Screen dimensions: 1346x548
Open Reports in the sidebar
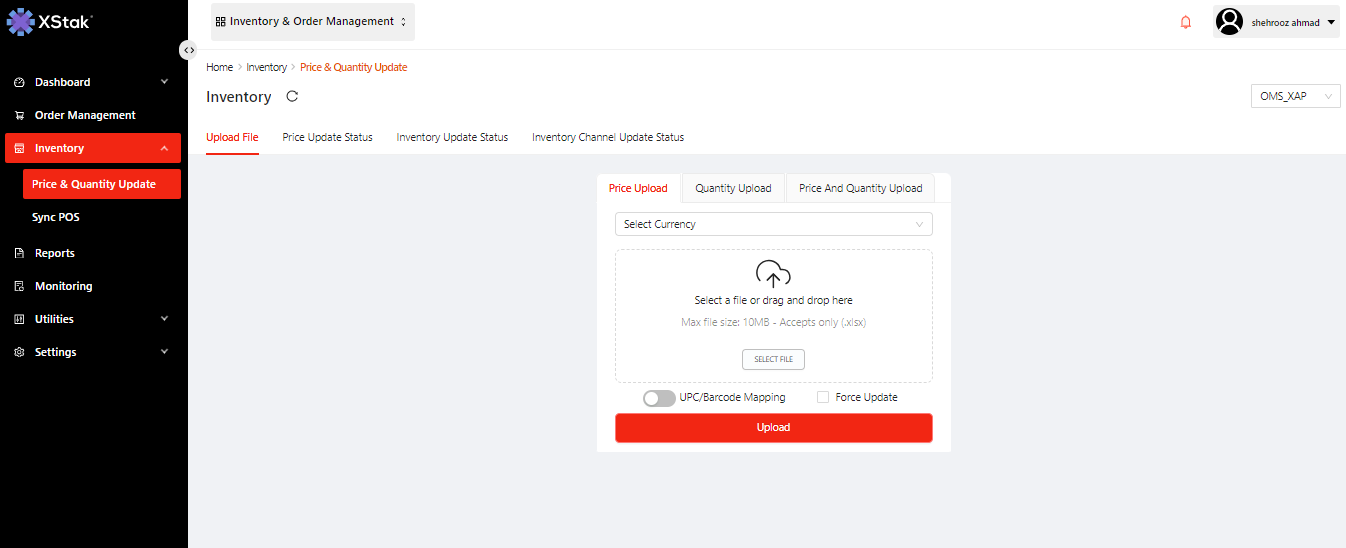point(55,253)
